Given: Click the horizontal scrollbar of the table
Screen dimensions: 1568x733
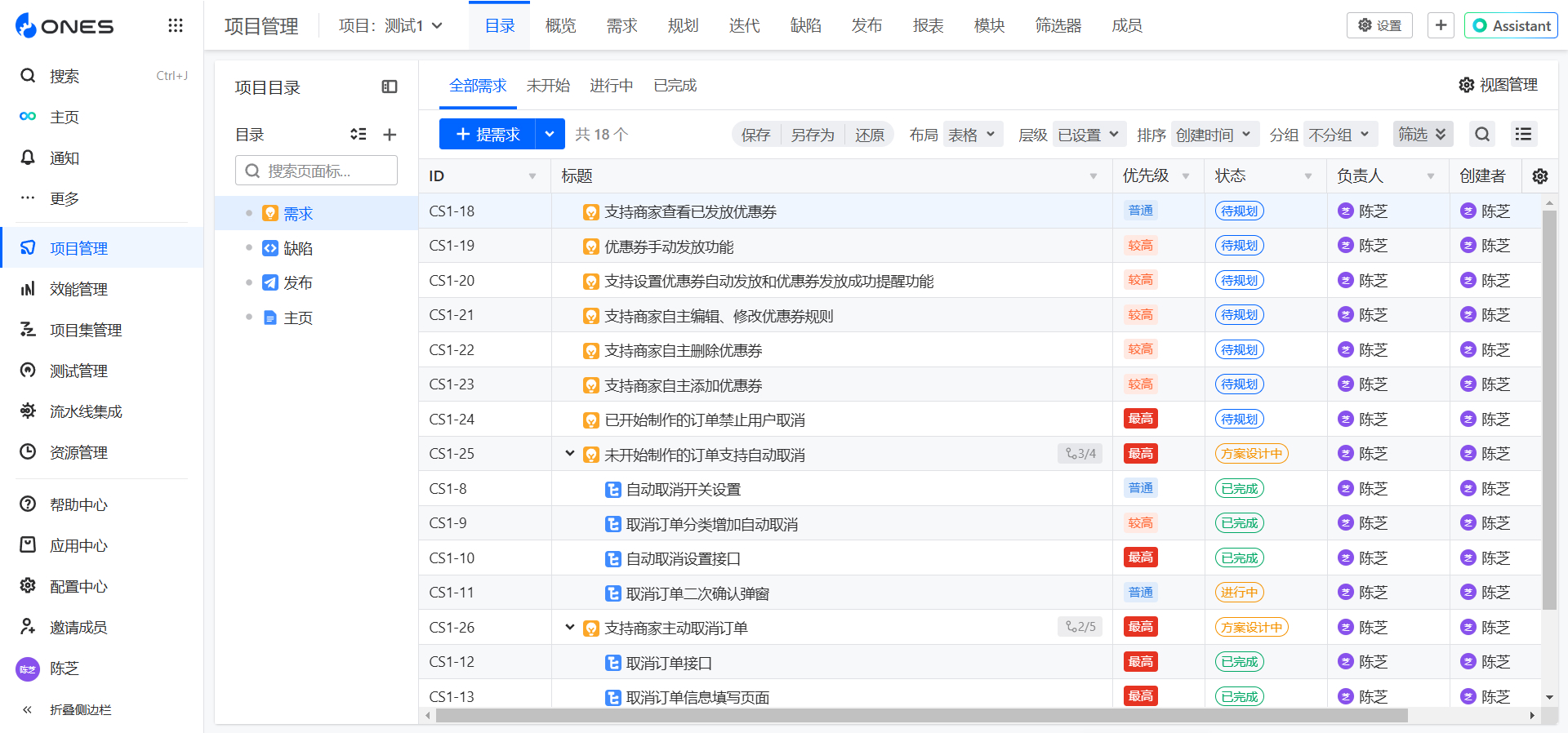Looking at the screenshot, I should pyautogui.click(x=921, y=716).
